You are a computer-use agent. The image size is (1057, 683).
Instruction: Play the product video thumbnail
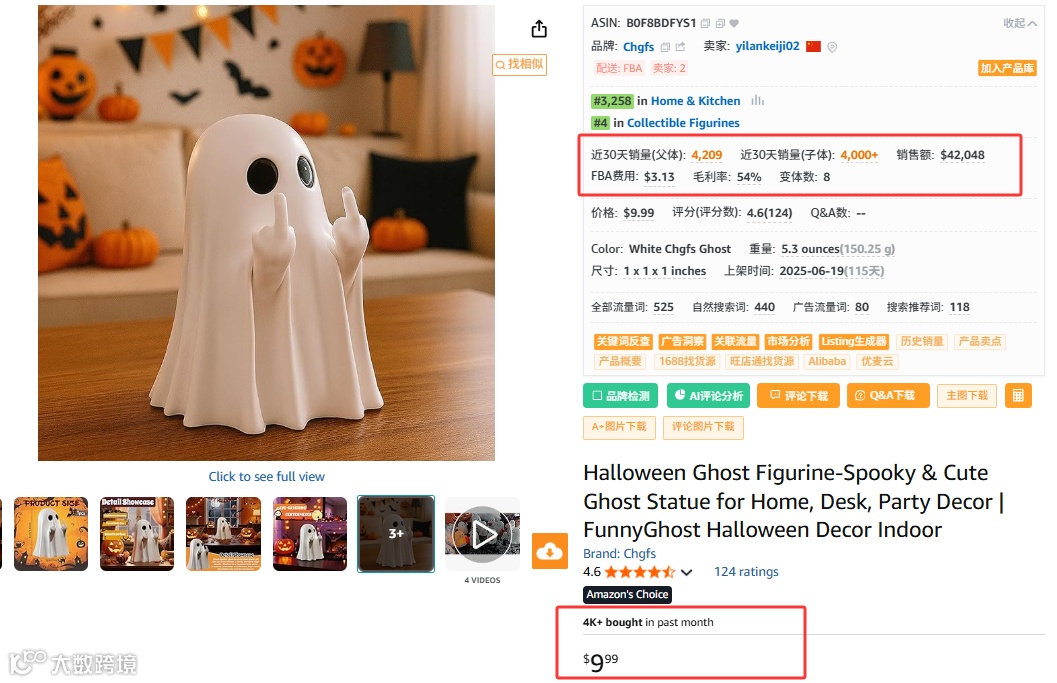tap(483, 535)
